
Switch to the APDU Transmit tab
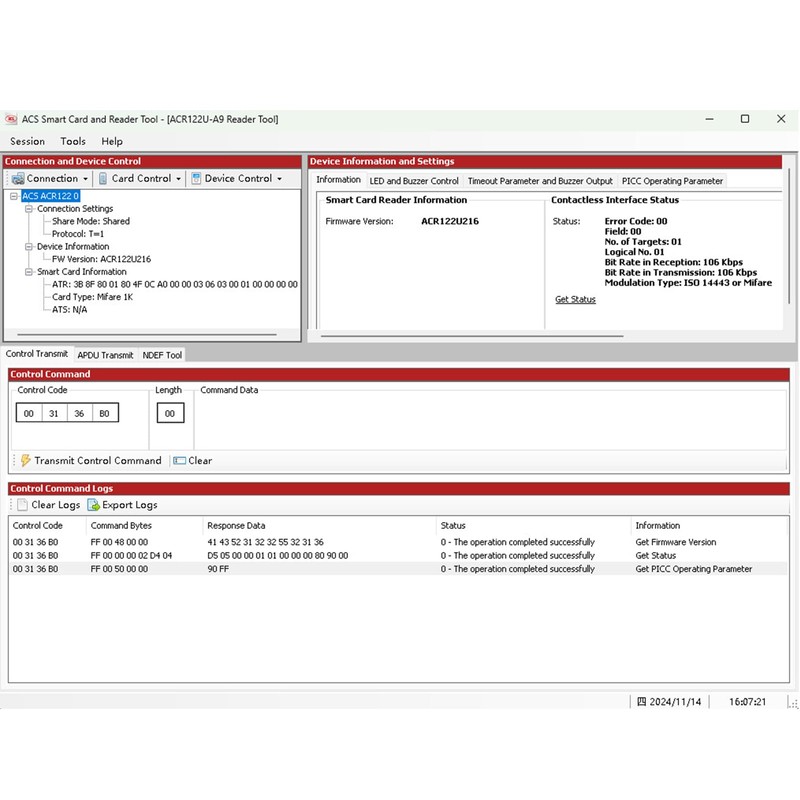tap(105, 355)
